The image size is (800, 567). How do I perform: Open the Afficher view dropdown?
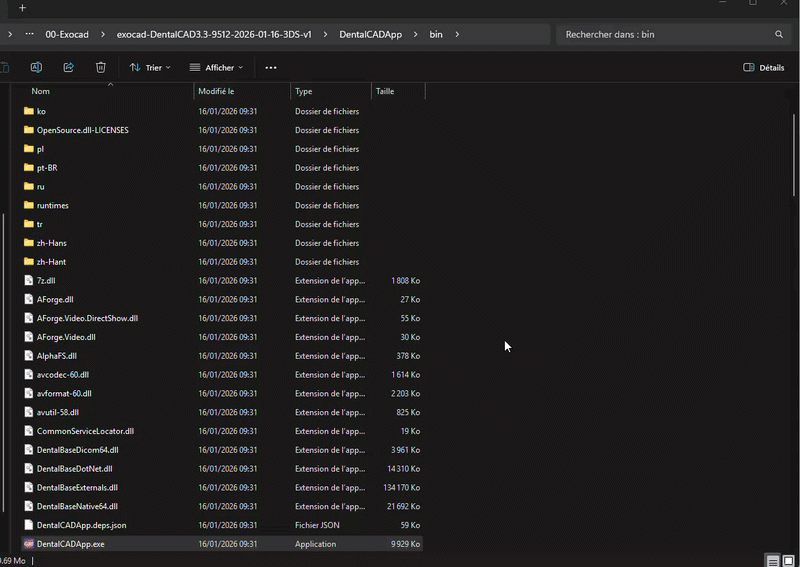point(215,67)
